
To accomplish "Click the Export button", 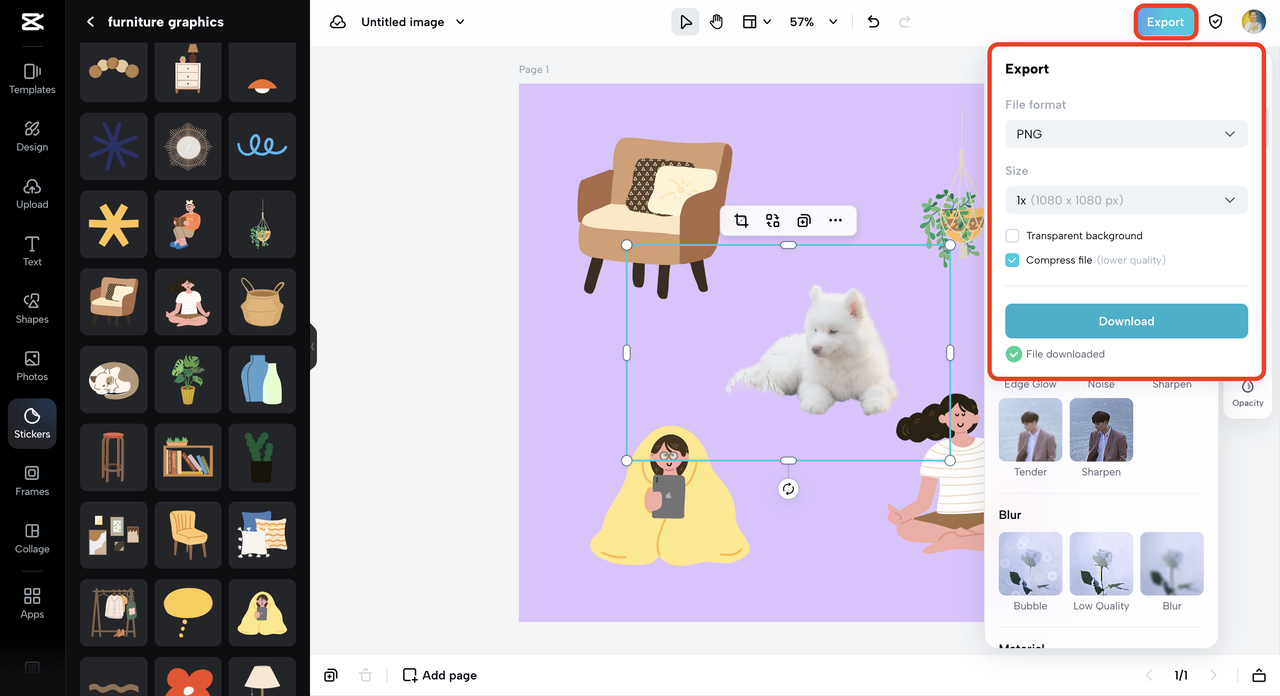I will coord(1165,22).
